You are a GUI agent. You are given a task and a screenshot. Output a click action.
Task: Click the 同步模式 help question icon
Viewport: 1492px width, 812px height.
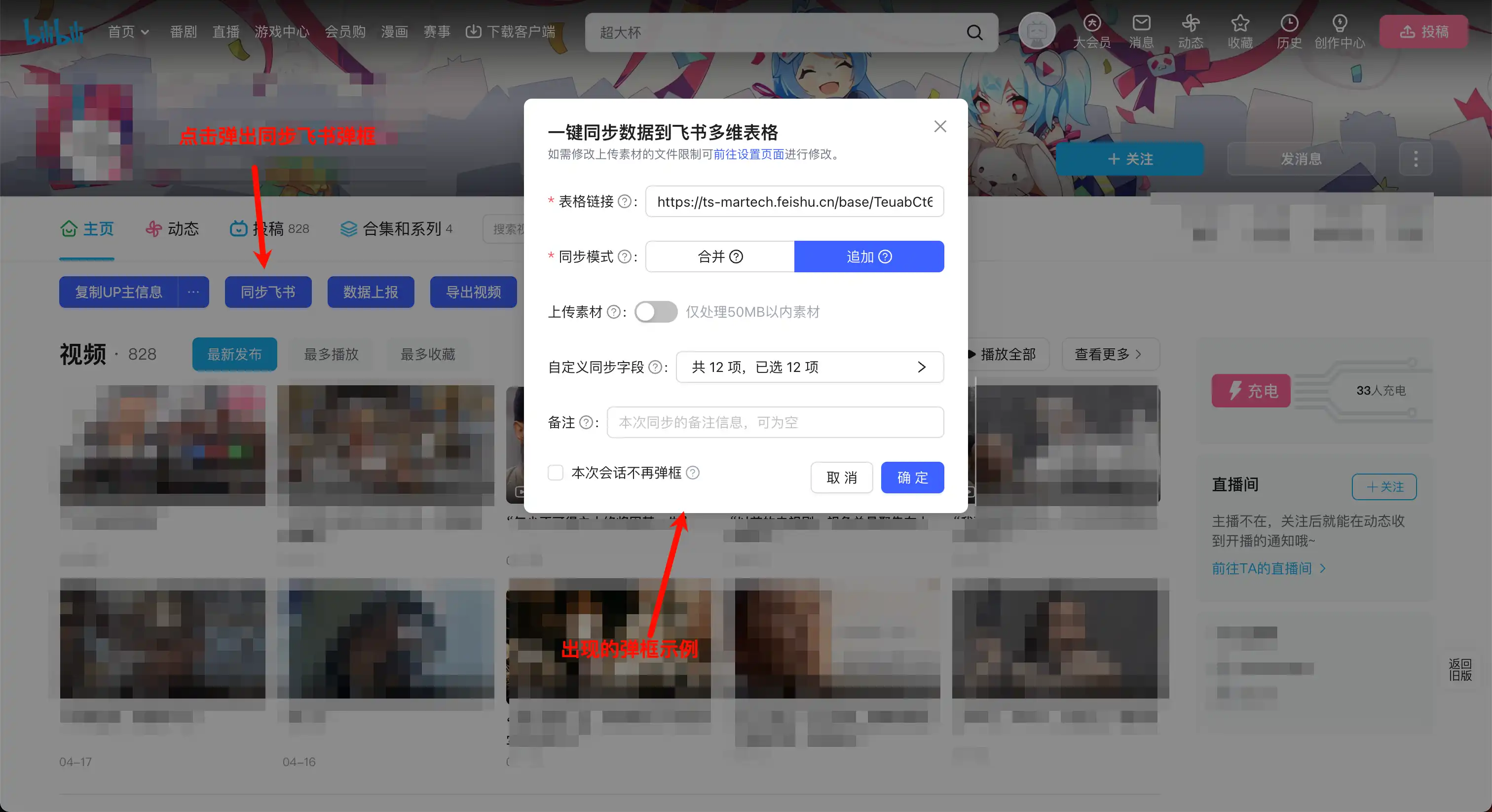624,257
